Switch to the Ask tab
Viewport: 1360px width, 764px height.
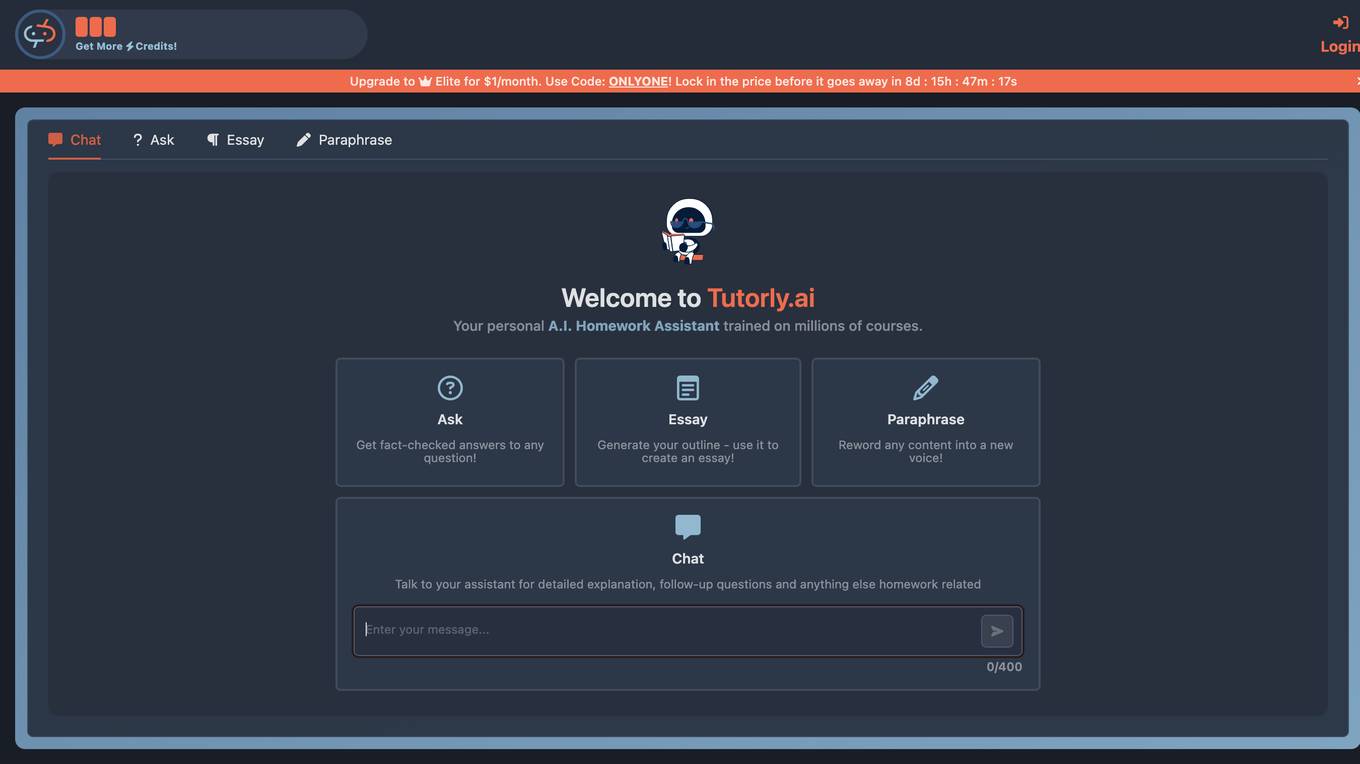point(153,140)
